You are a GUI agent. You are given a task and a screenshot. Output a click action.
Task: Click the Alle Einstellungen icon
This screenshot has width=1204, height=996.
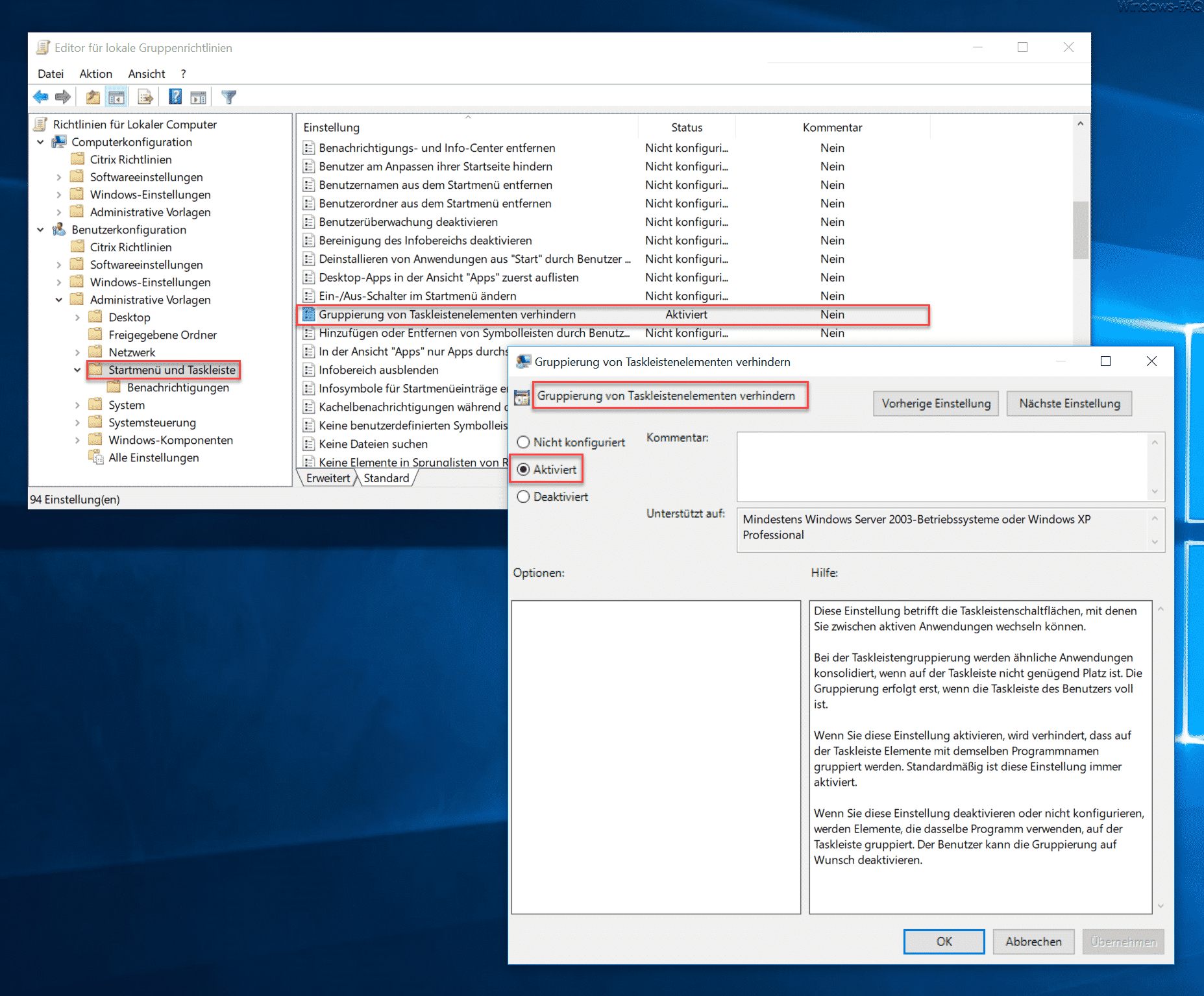(96, 457)
